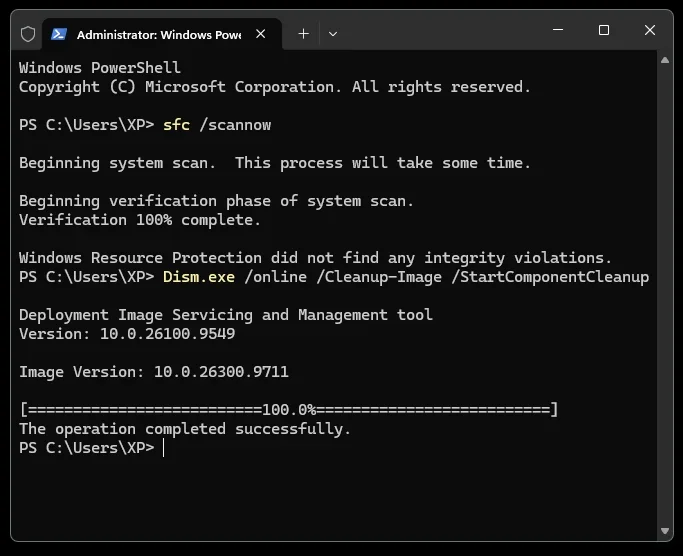
Task: Click the PowerShell icon on the tab
Action: point(59,34)
